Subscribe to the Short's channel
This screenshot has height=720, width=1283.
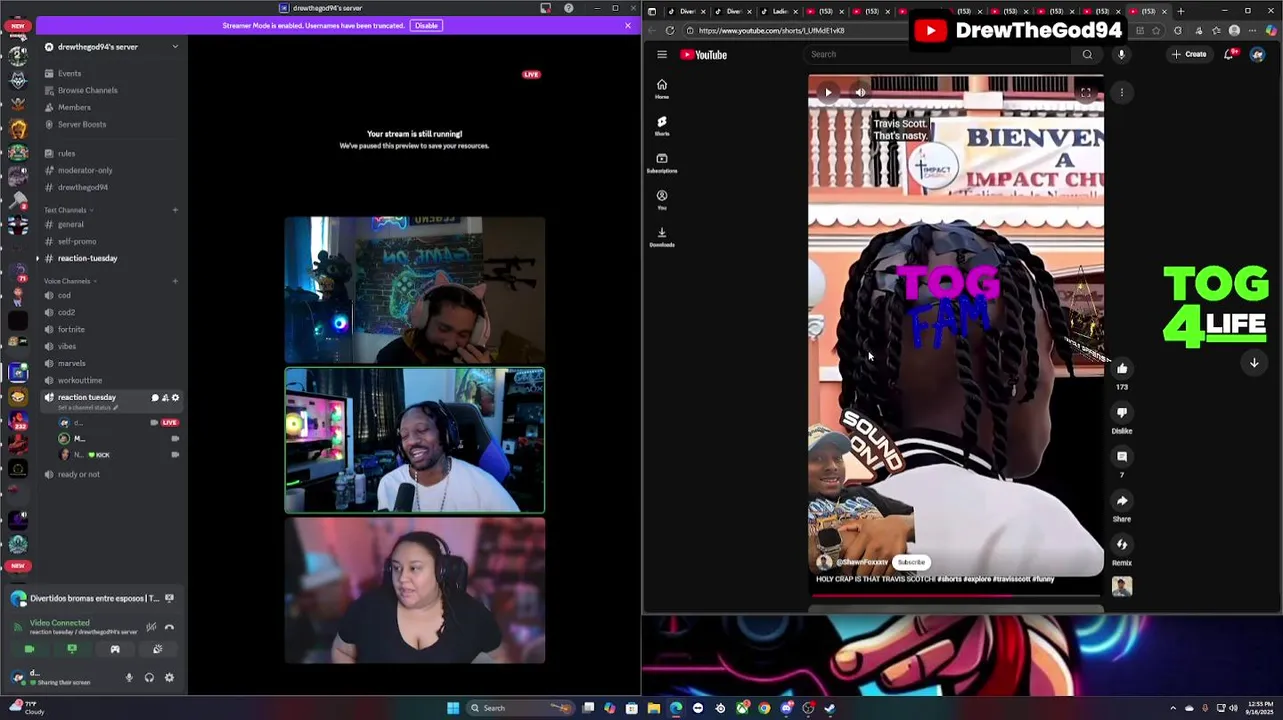tap(911, 562)
